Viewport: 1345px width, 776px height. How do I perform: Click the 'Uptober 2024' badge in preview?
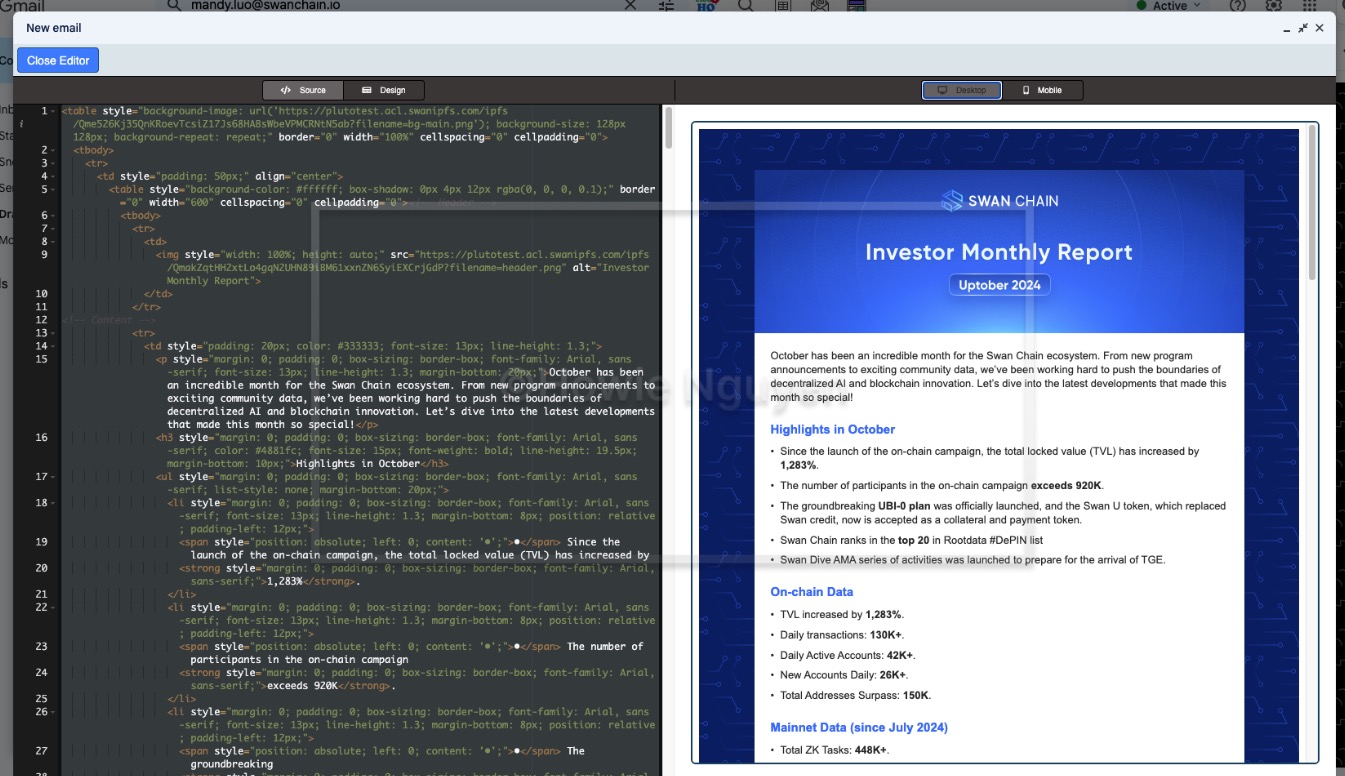999,285
